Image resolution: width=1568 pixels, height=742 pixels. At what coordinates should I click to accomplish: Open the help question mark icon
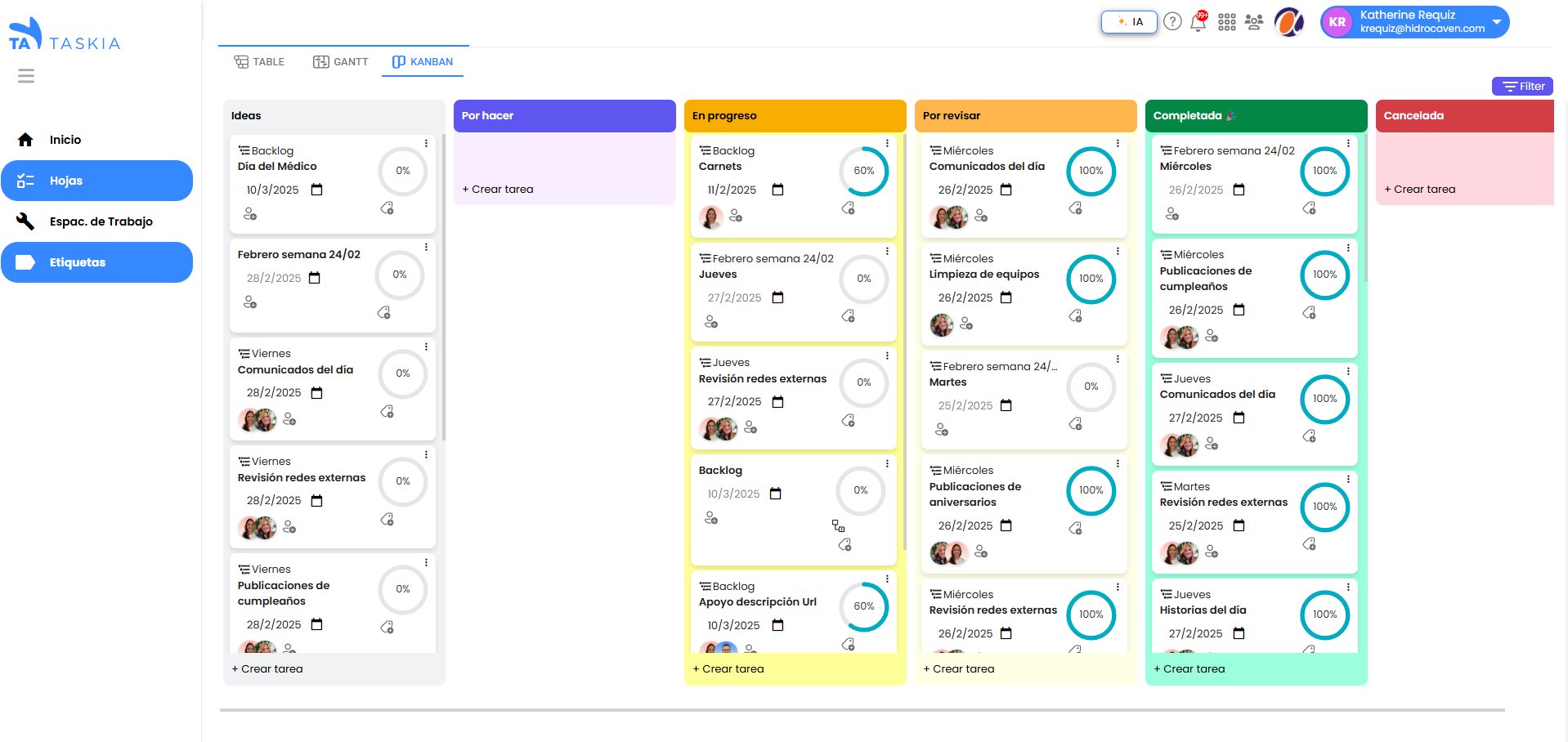(x=1172, y=22)
